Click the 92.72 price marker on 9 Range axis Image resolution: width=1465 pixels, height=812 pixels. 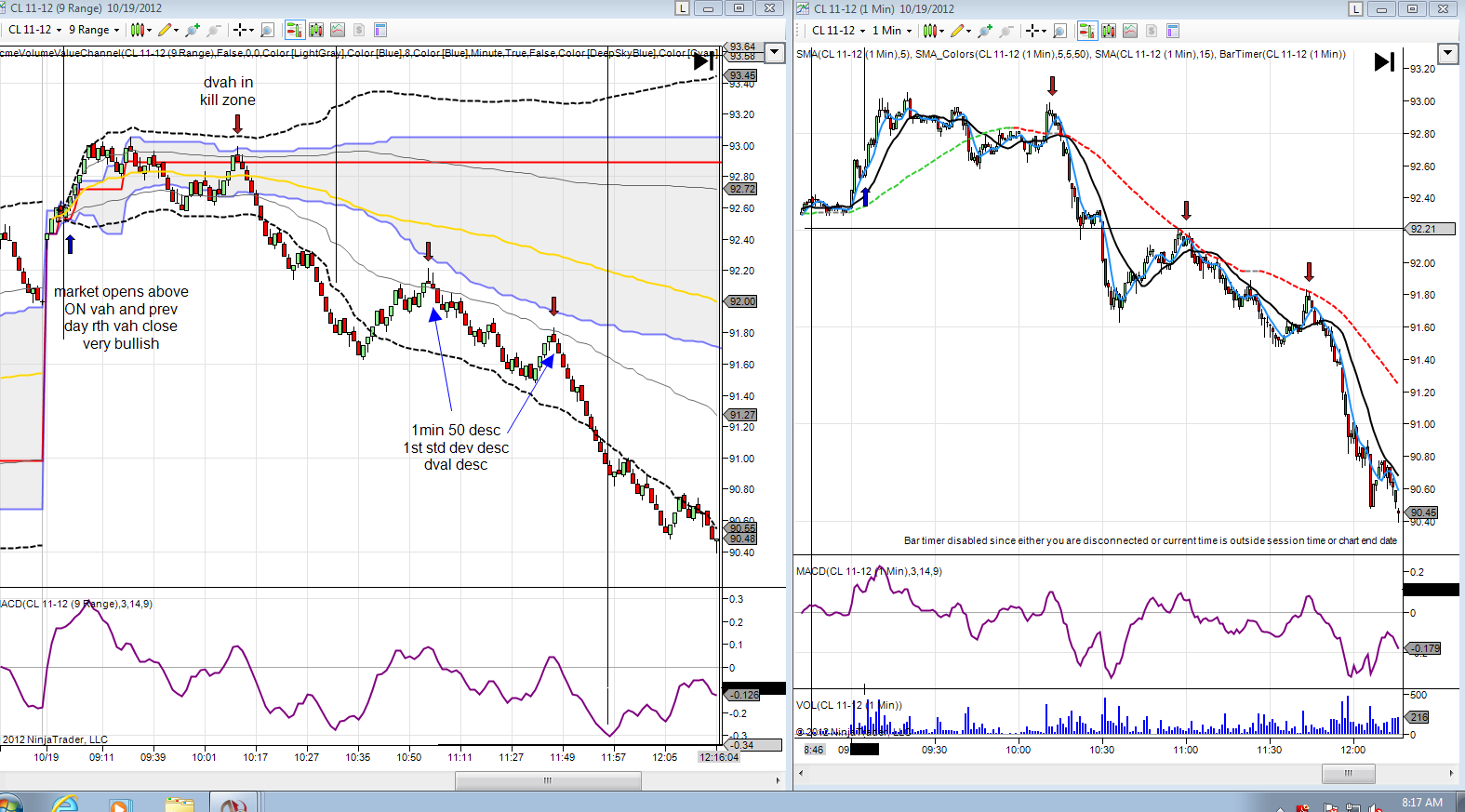[741, 189]
